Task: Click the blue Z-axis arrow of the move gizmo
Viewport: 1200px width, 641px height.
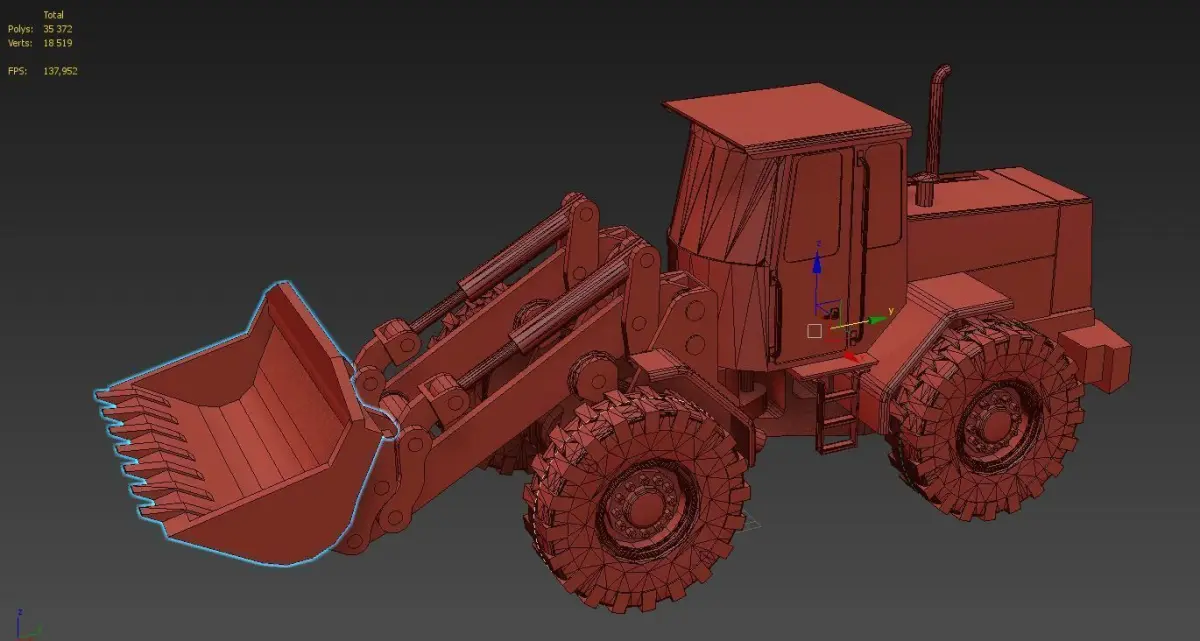Action: point(817,262)
